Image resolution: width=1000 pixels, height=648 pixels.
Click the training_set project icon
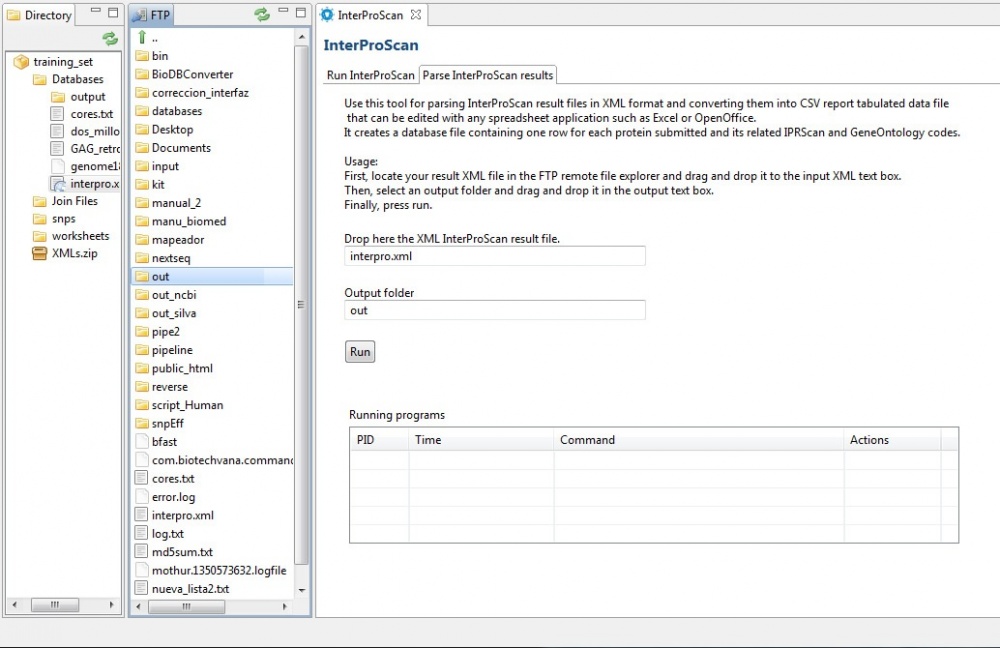[x=21, y=62]
